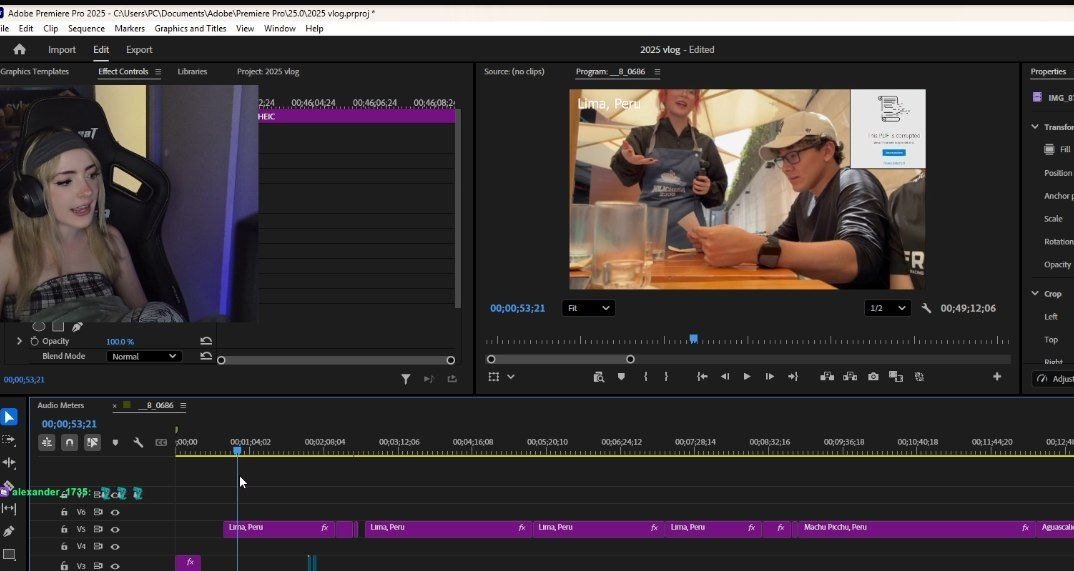Open the Effect Controls panel menu
1074x571 pixels.
(x=158, y=72)
